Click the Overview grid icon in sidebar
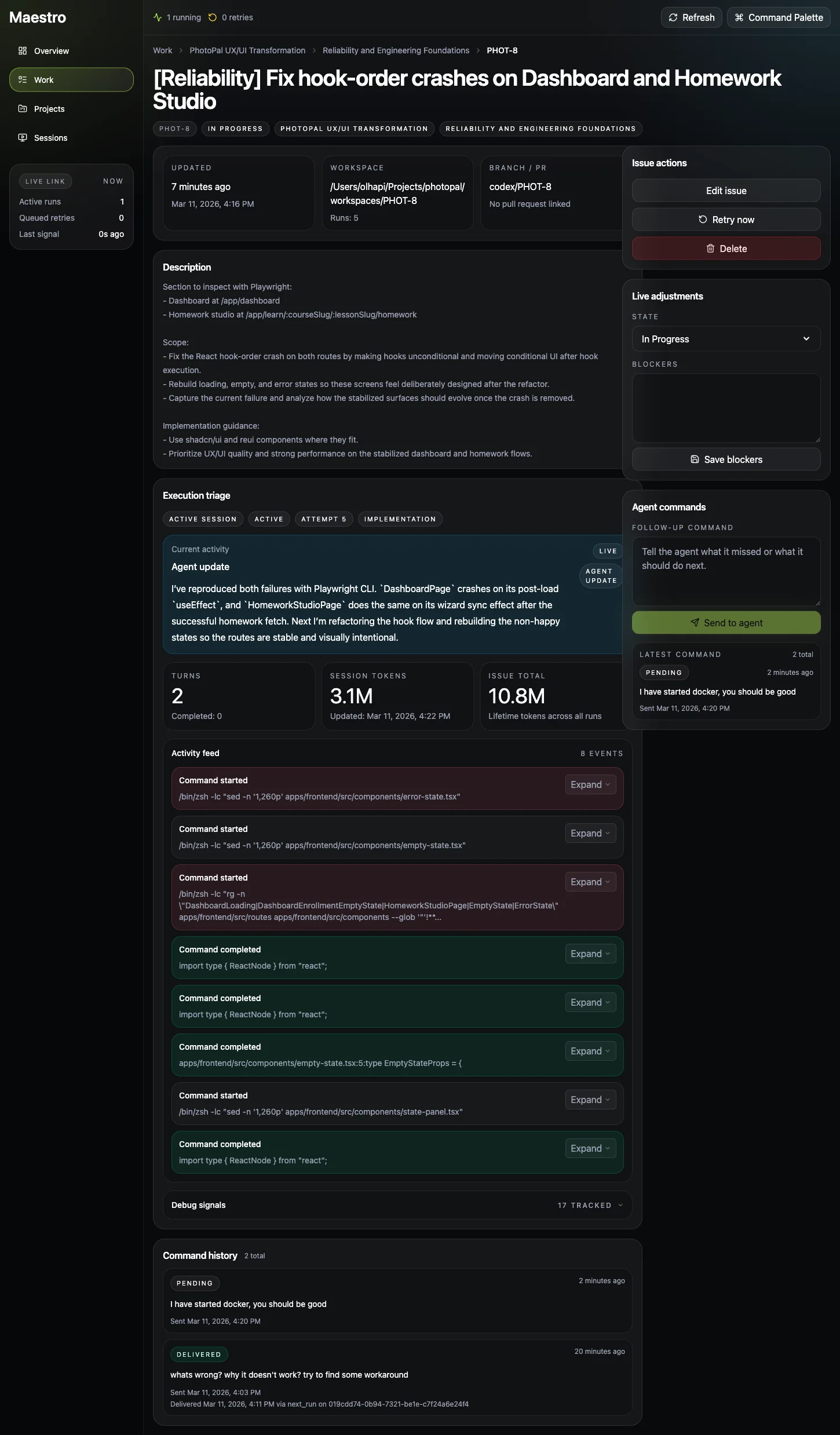Screen dimensions: 840x1435 coord(23,51)
